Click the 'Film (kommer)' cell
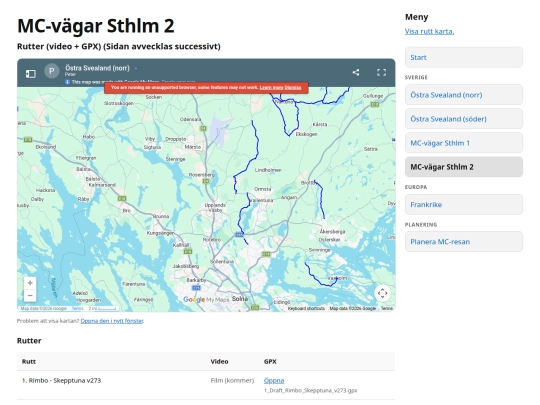The height and width of the screenshot is (405, 540). 232,381
